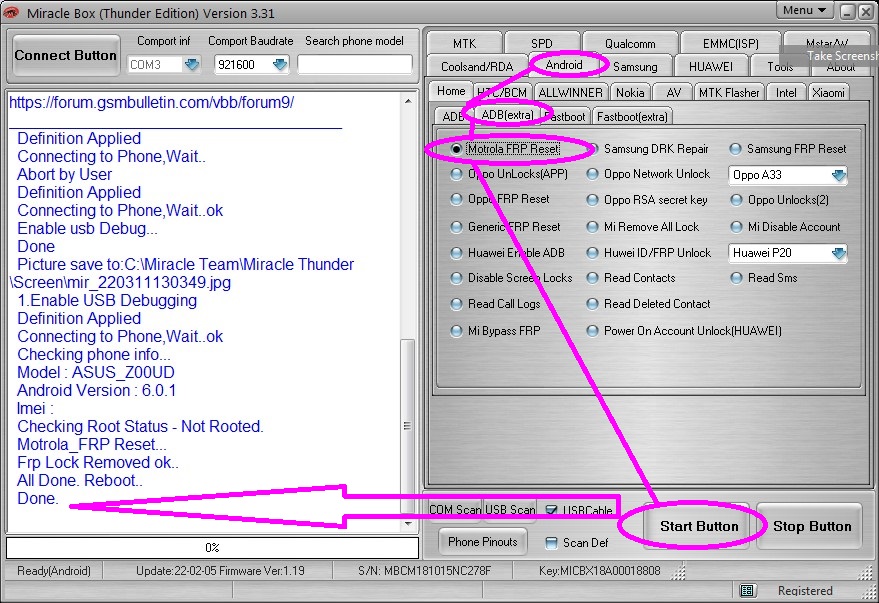The width and height of the screenshot is (879, 603).
Task: Expand the Oppo A33 model dropdown
Action: point(838,175)
